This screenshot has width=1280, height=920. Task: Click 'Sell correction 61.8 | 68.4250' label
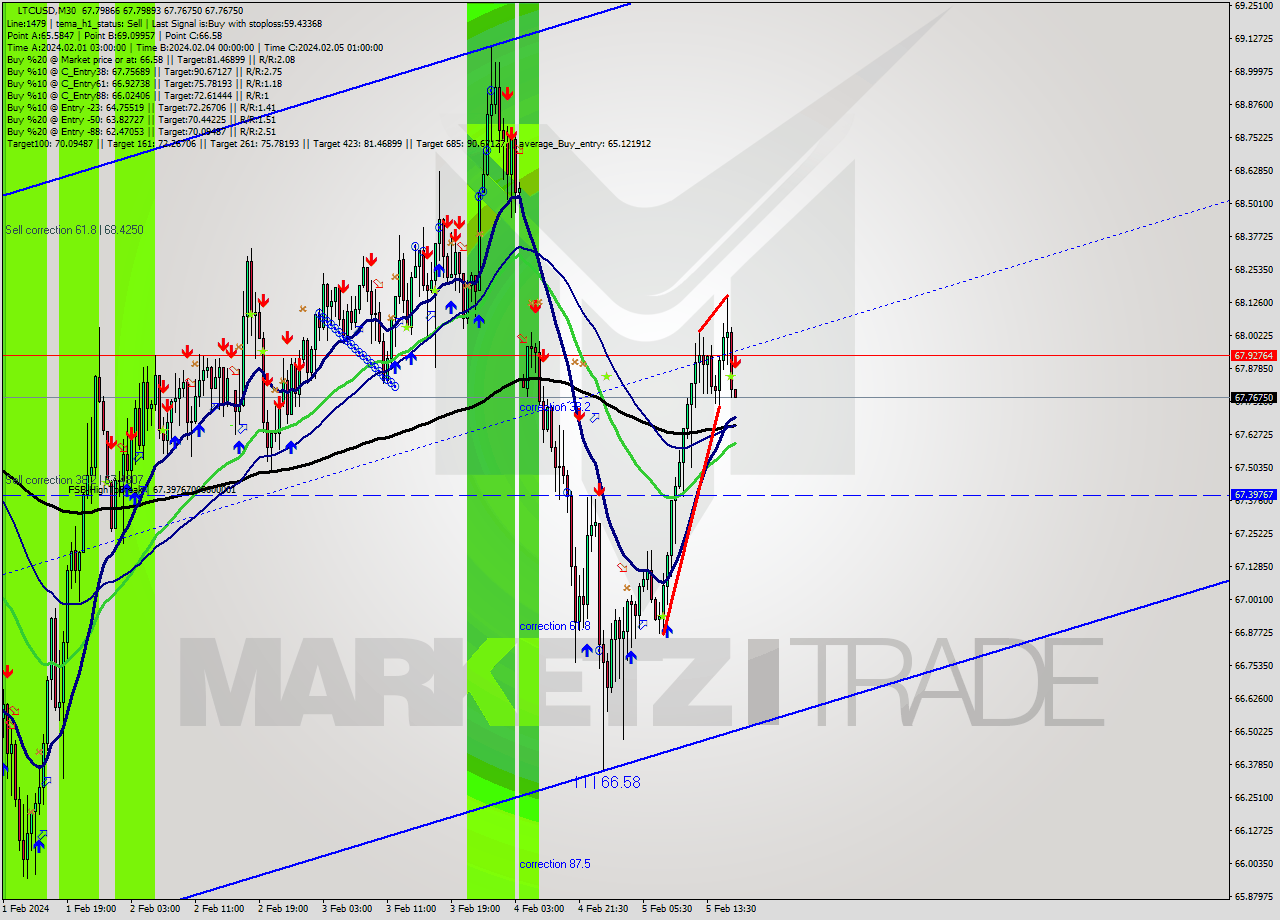coord(74,230)
